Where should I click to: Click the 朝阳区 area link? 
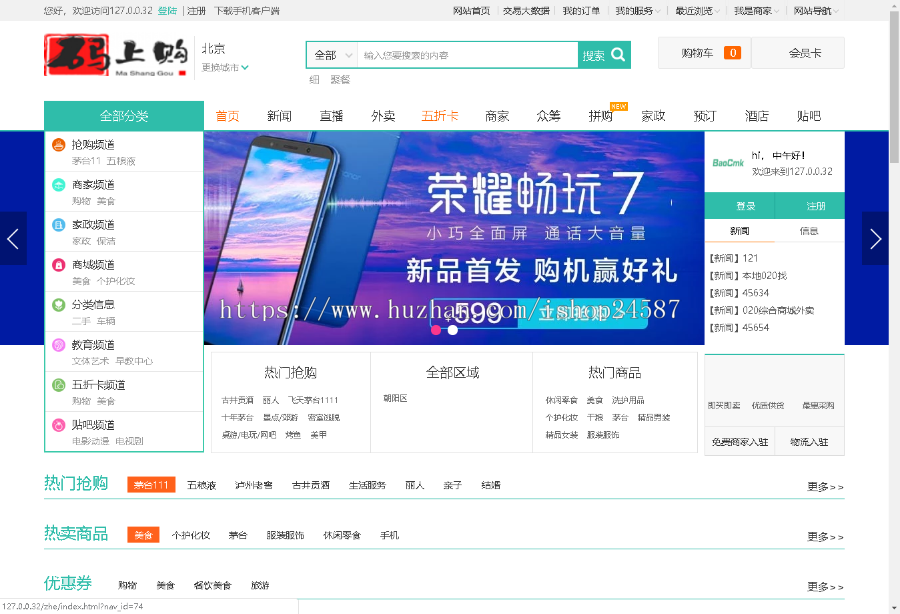coord(395,398)
